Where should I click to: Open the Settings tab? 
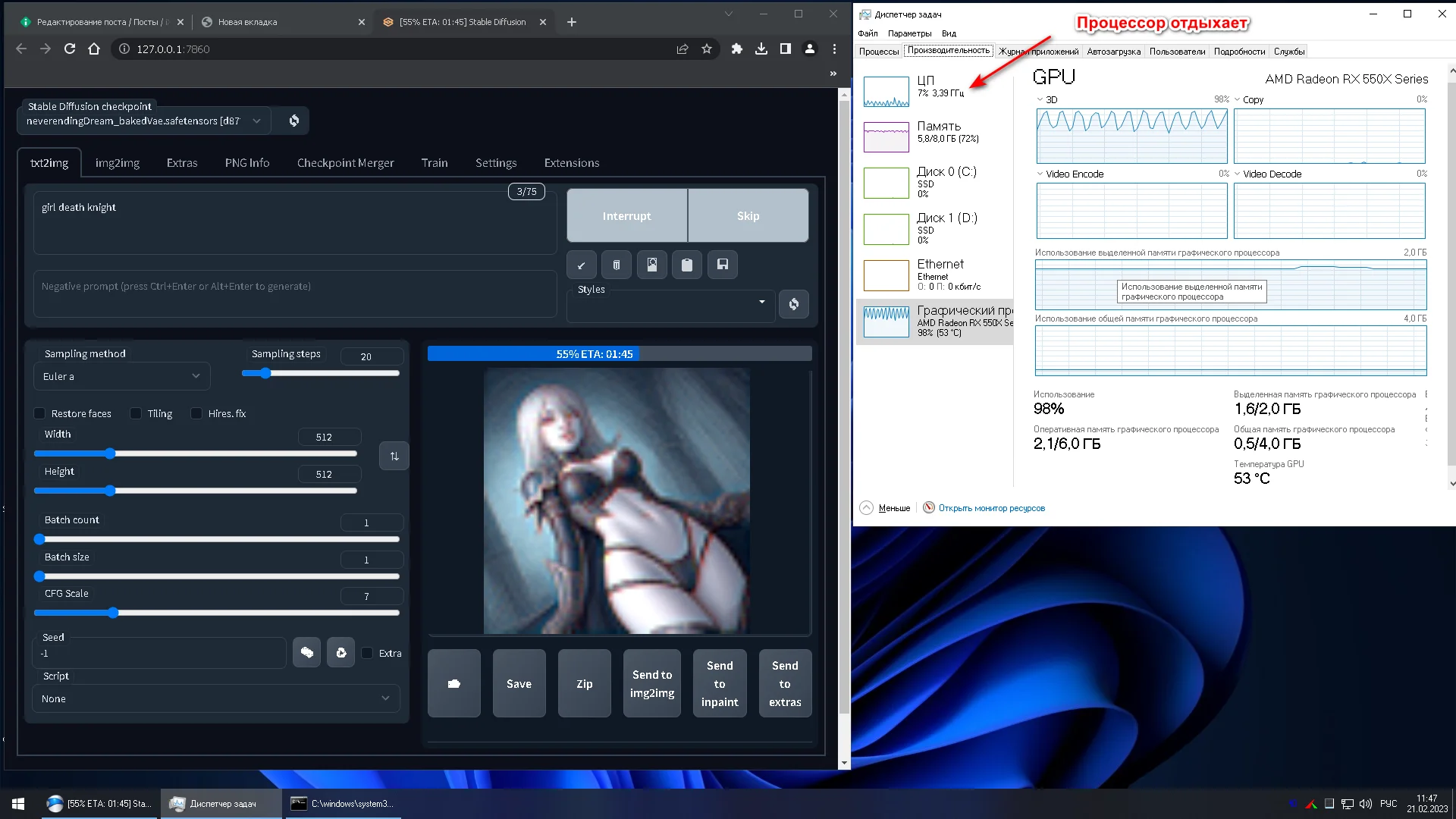pos(496,162)
